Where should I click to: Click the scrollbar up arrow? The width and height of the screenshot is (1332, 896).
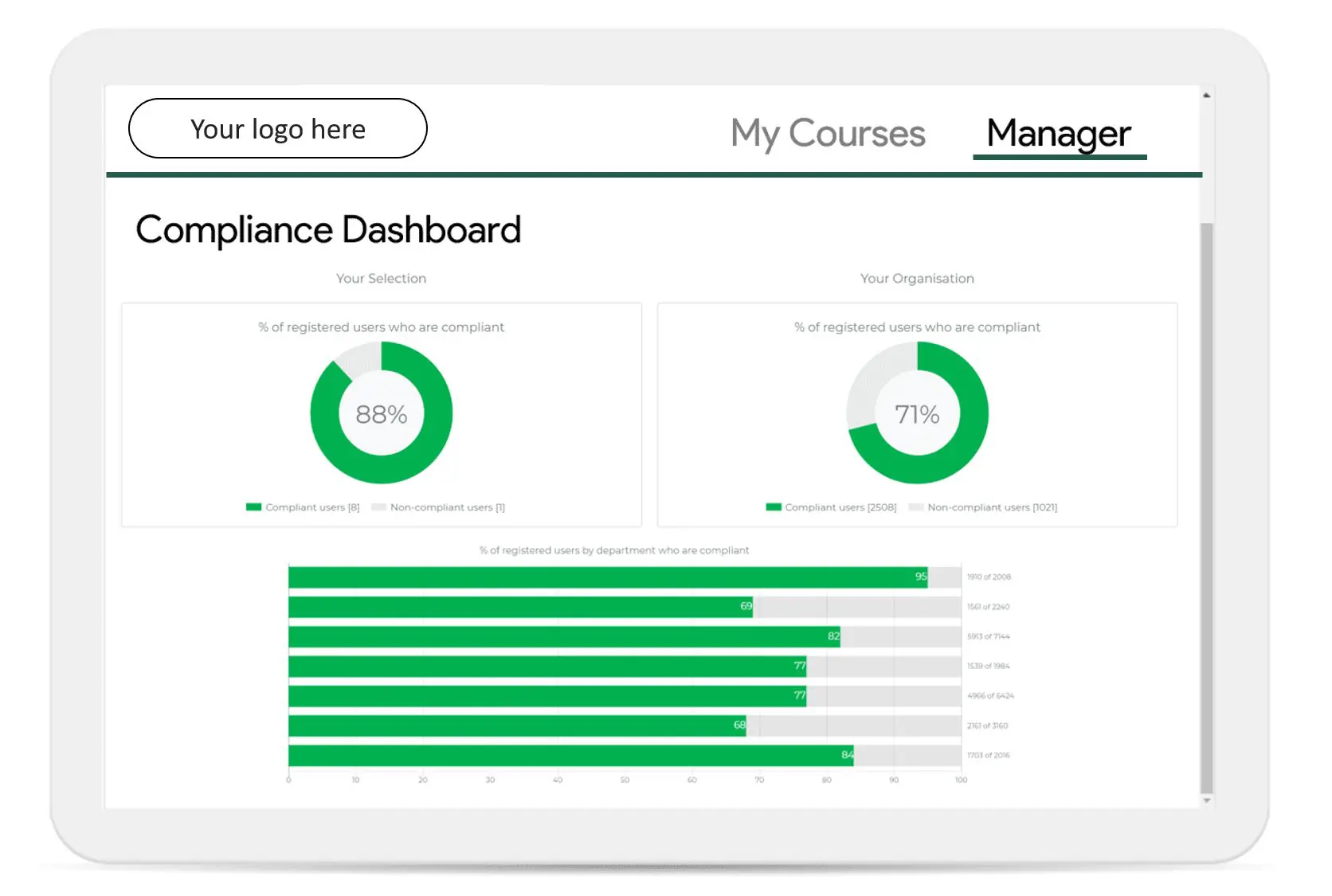click(1207, 96)
